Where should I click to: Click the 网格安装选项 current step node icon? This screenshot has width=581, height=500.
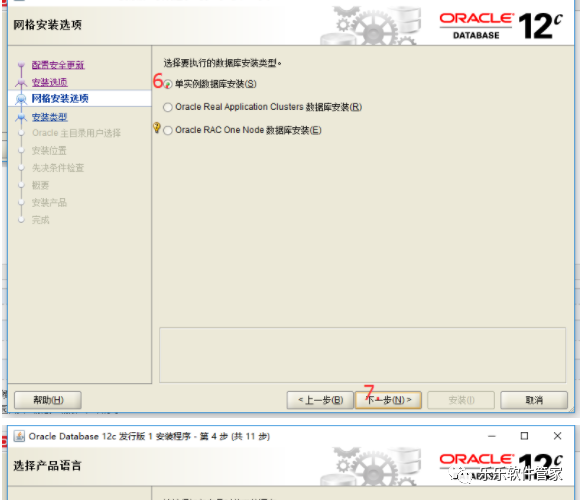click(x=21, y=99)
